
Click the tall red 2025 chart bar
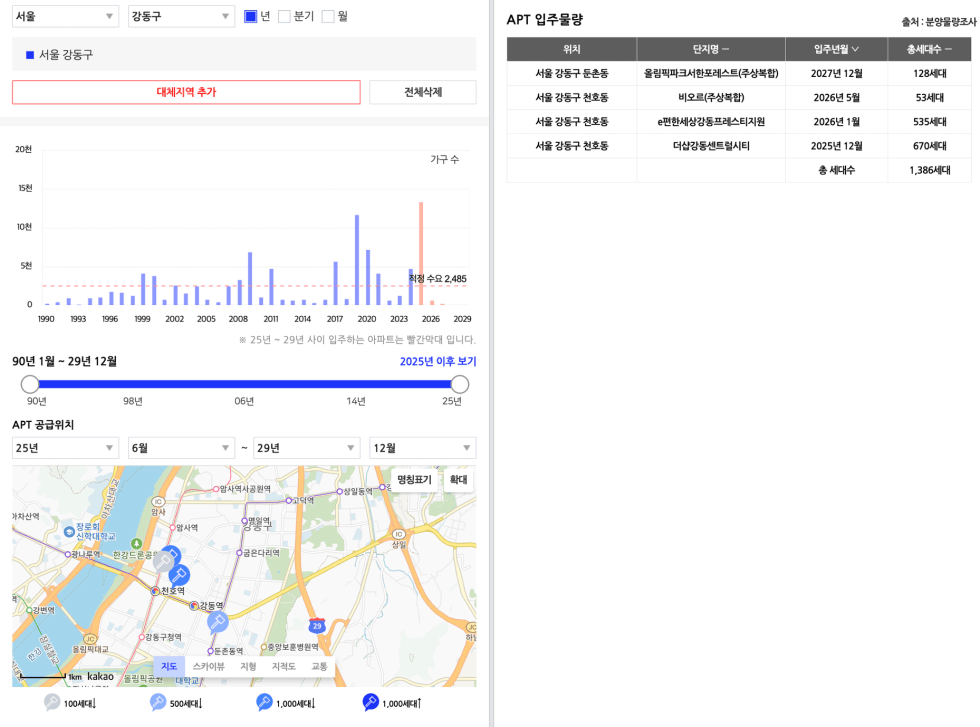(x=421, y=253)
